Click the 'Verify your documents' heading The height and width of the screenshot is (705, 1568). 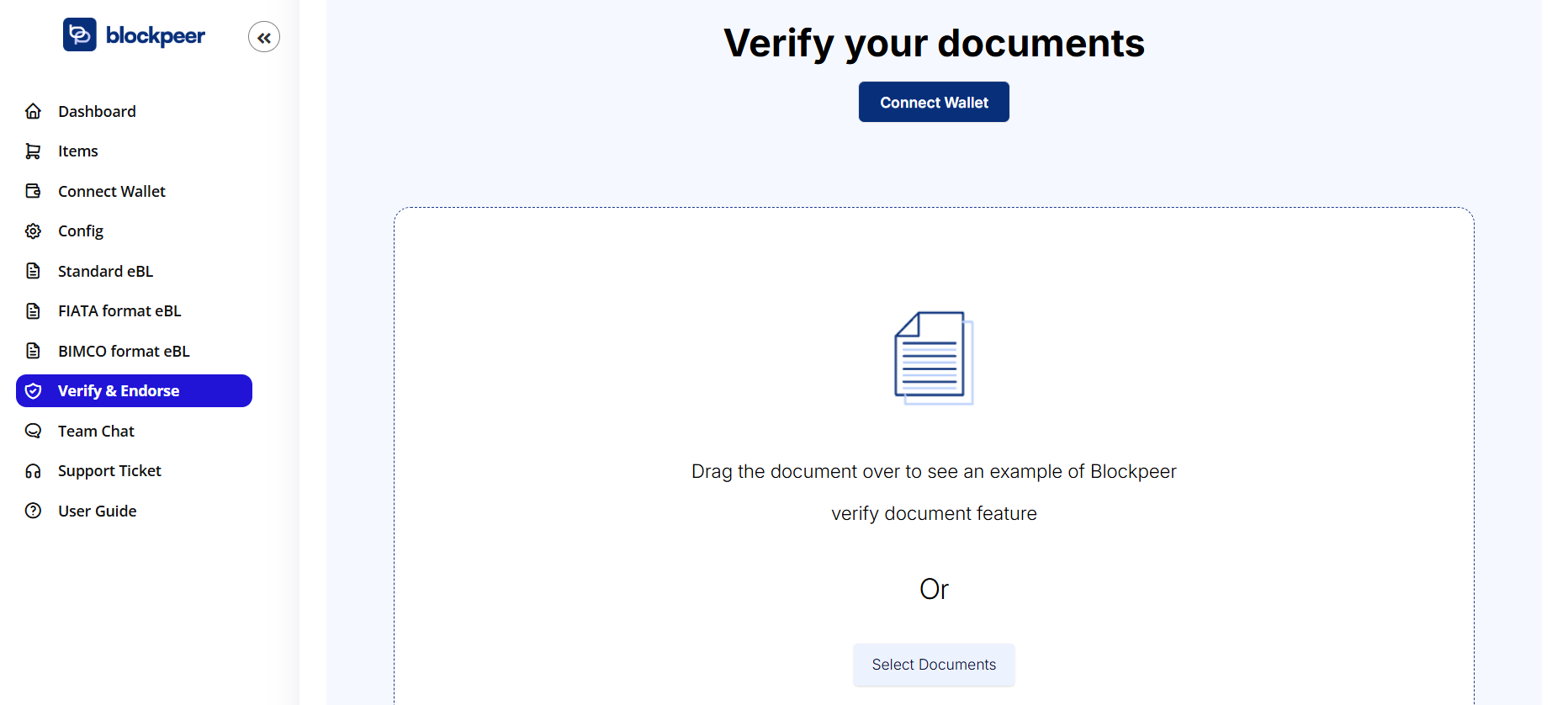coord(934,43)
